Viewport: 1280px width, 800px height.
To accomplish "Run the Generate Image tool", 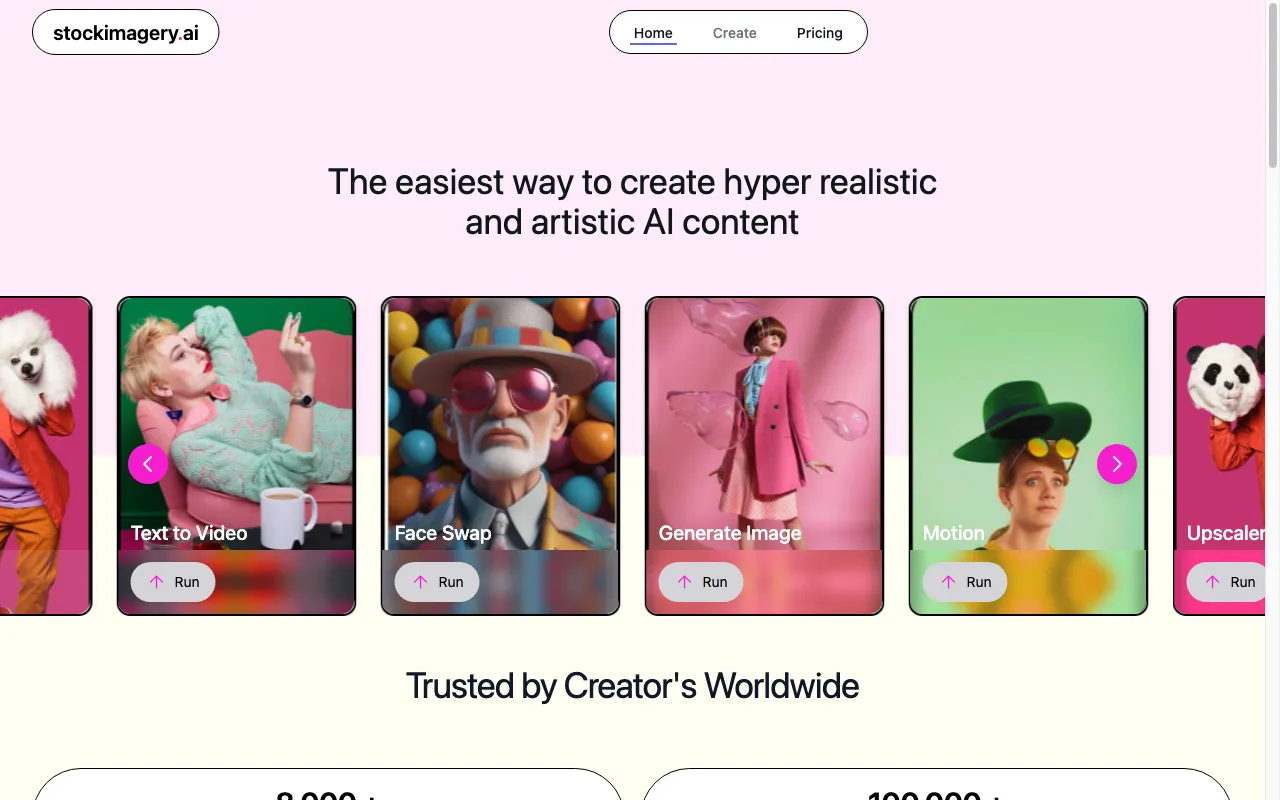I will (701, 582).
